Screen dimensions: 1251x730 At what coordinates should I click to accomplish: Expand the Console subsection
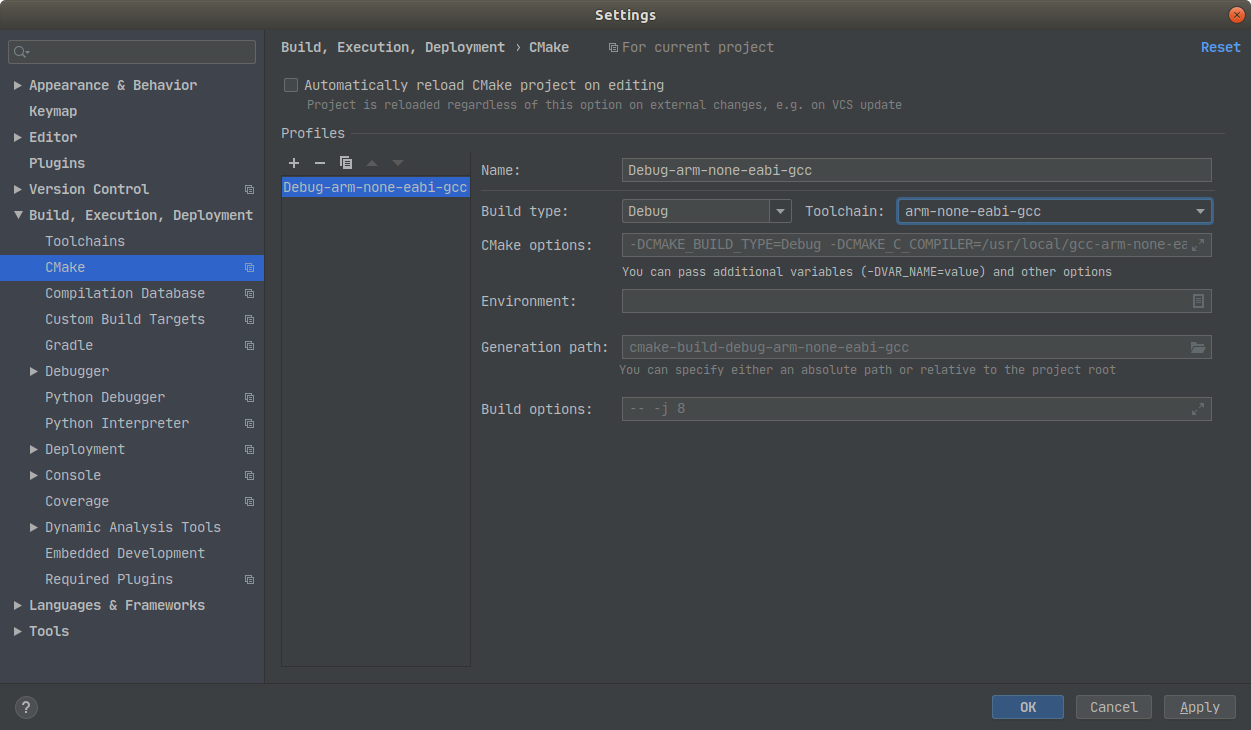[x=34, y=475]
